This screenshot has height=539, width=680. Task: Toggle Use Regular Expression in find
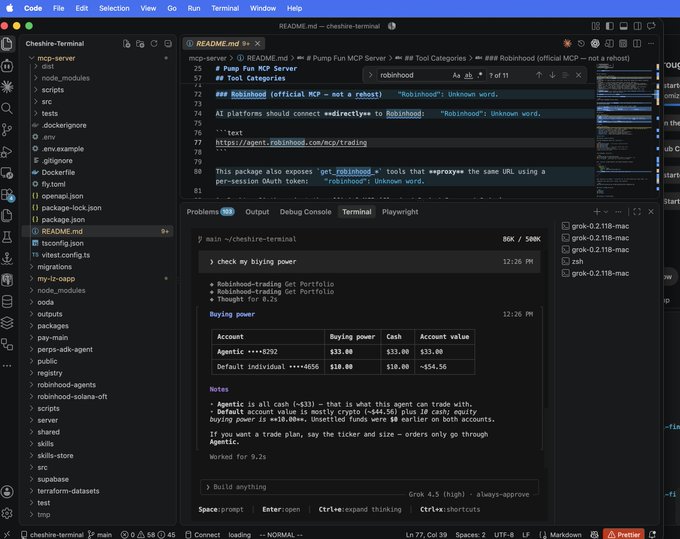480,75
